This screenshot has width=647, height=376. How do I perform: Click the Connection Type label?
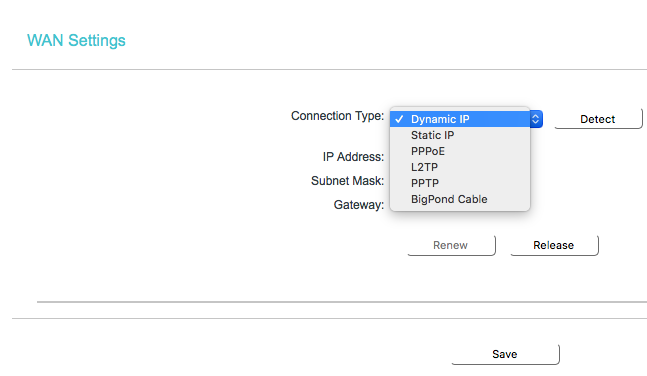[338, 116]
